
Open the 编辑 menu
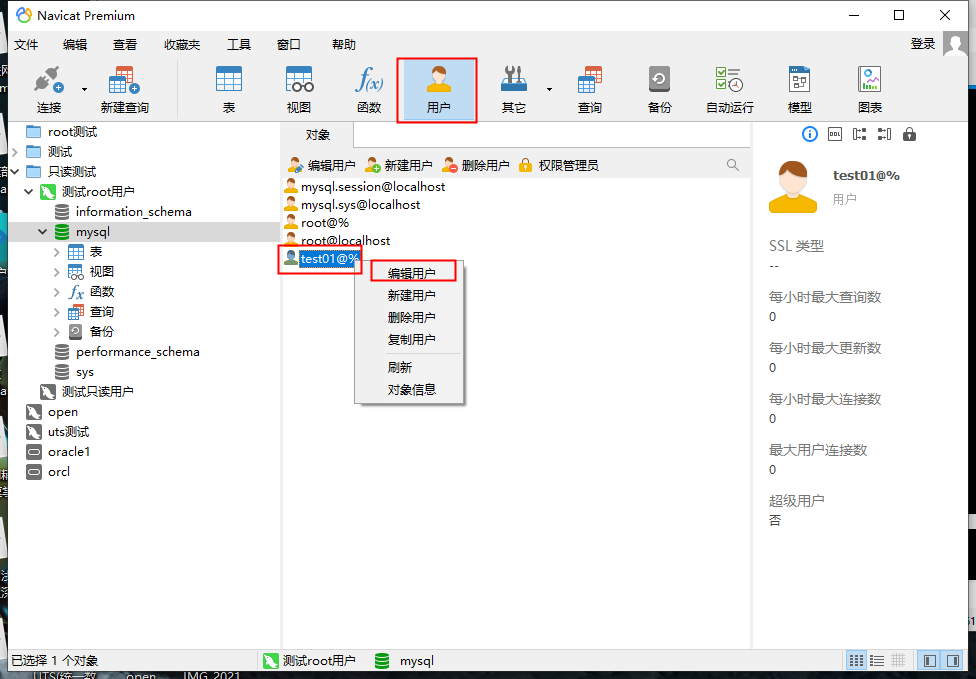point(75,45)
